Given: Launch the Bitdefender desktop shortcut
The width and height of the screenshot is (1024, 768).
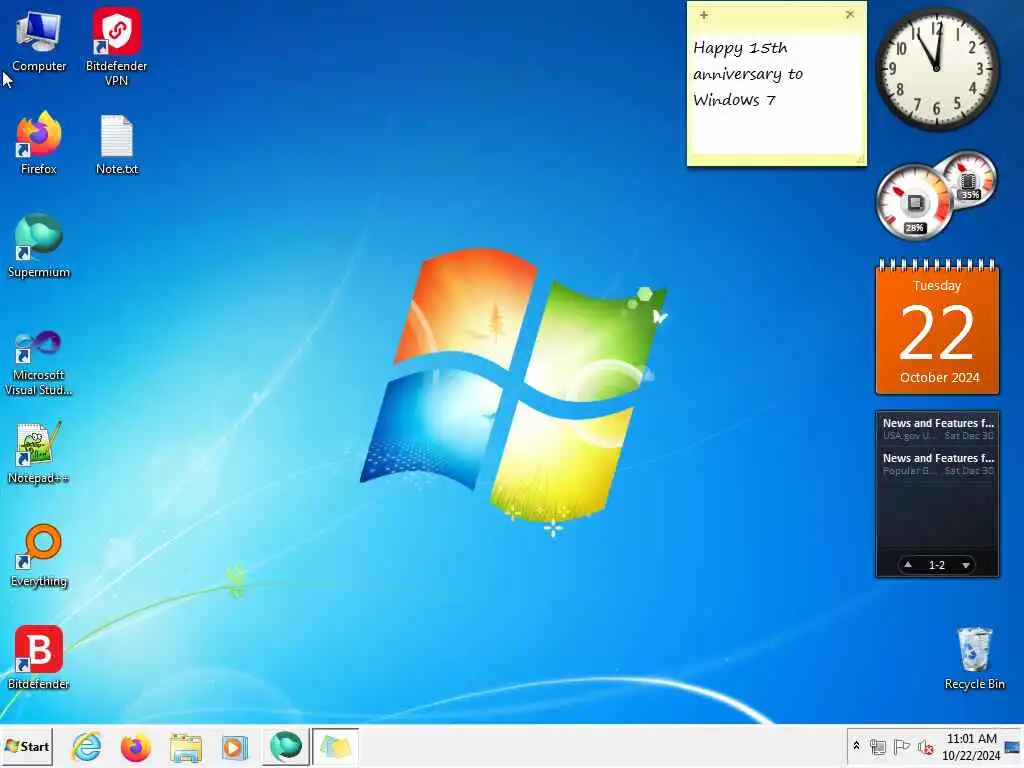Looking at the screenshot, I should coord(39,657).
